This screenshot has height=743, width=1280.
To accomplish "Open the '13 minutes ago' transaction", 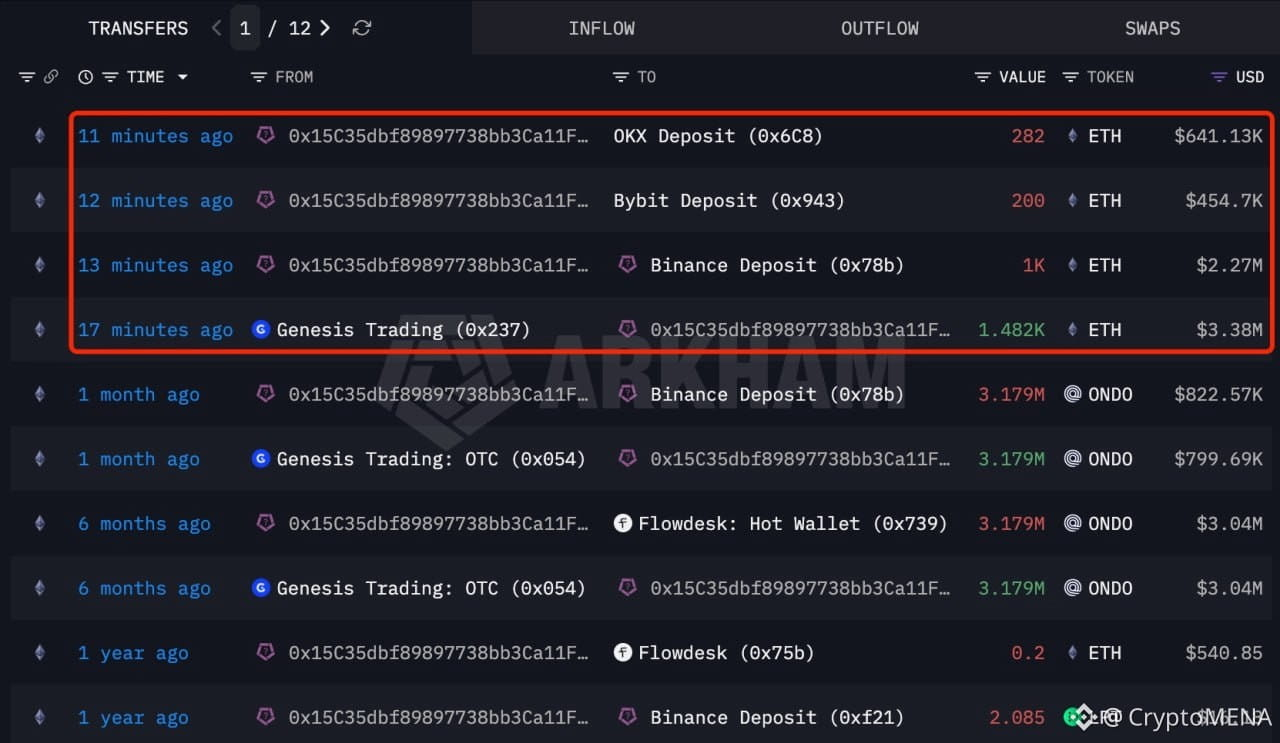I will tap(155, 265).
